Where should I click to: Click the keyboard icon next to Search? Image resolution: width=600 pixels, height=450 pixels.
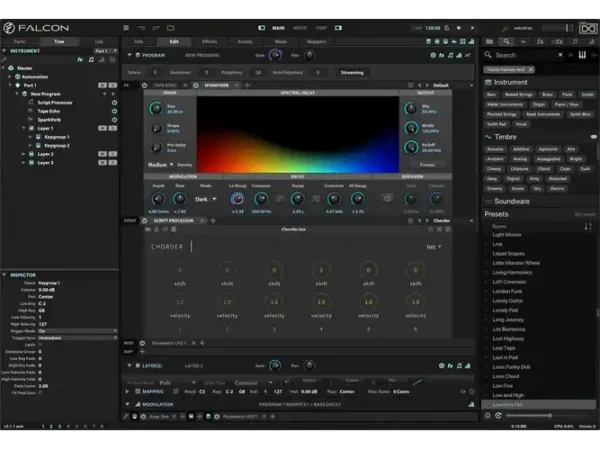click(582, 55)
